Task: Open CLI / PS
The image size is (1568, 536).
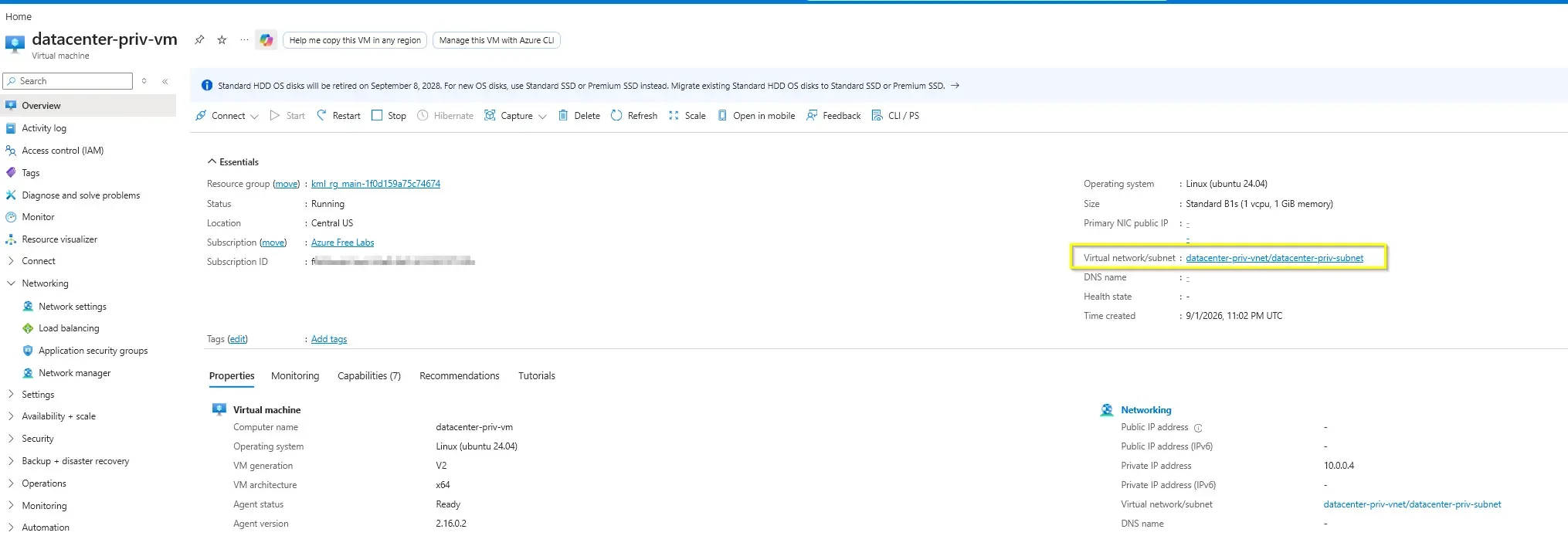Action: [895, 116]
